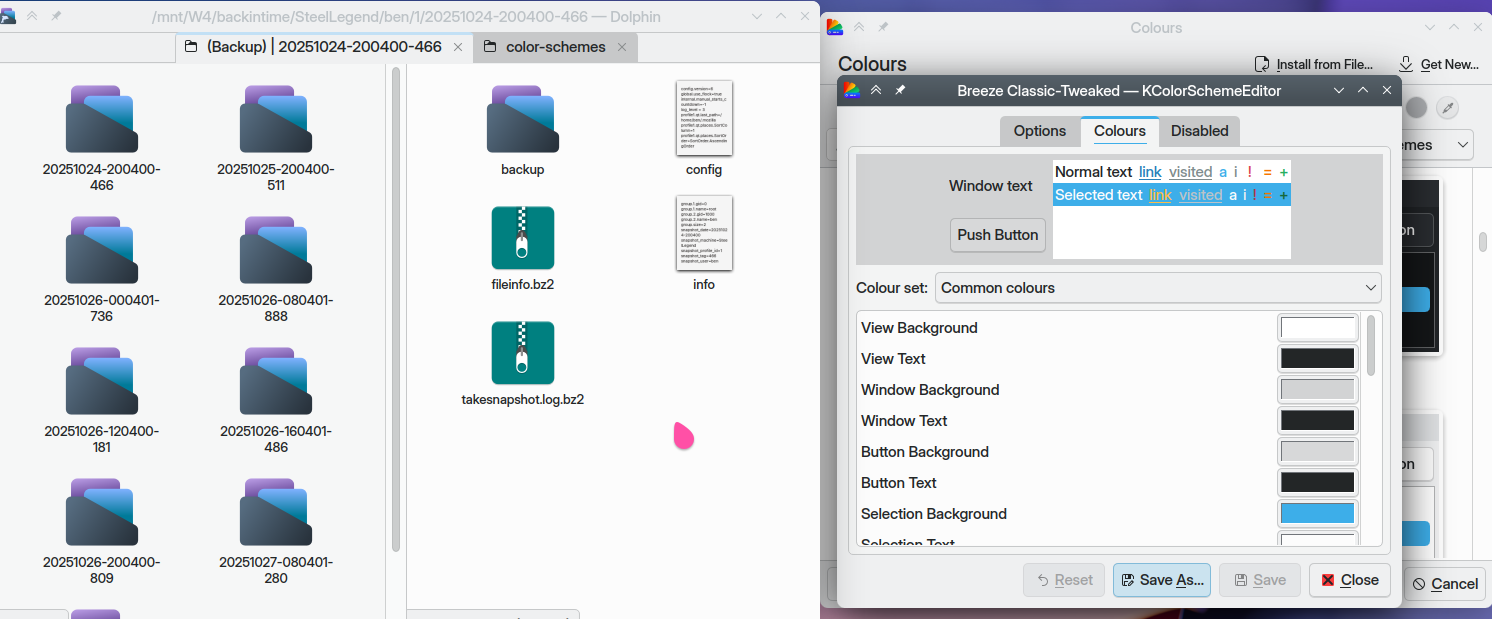Click the colour picker eyedropper icon
Viewport: 1492px width, 619px height.
(1446, 108)
